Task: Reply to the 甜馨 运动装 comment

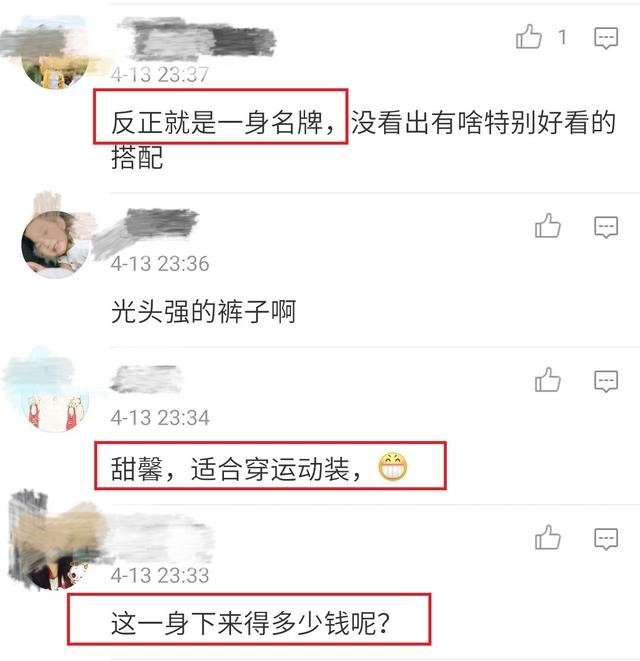Action: click(x=606, y=382)
